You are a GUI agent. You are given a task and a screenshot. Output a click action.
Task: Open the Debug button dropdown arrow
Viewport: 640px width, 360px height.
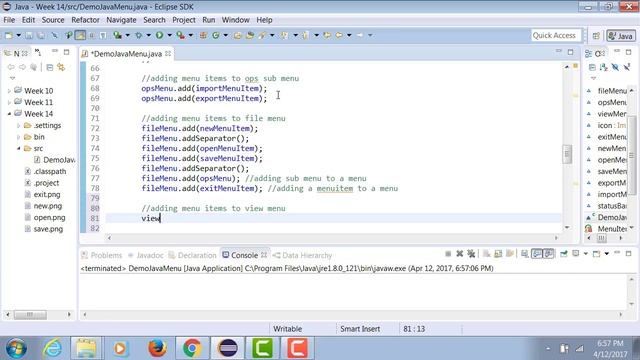pos(149,36)
